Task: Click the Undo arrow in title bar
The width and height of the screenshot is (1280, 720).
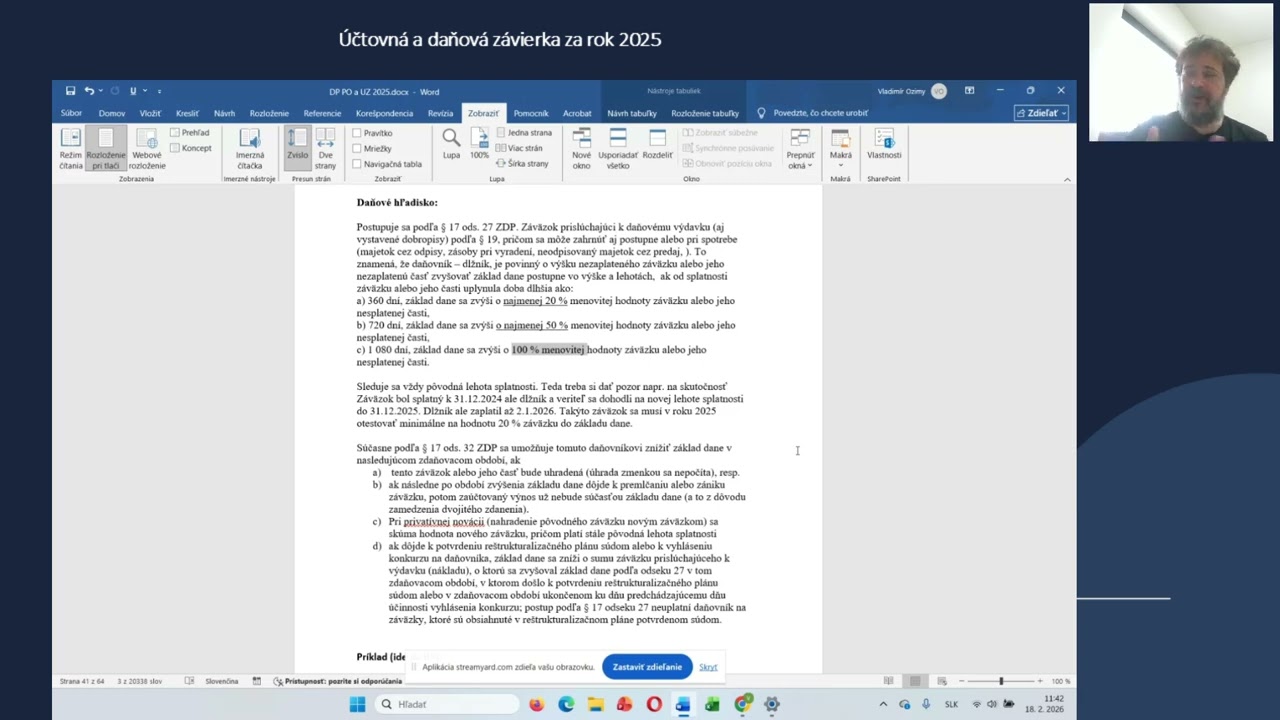Action: tap(89, 91)
